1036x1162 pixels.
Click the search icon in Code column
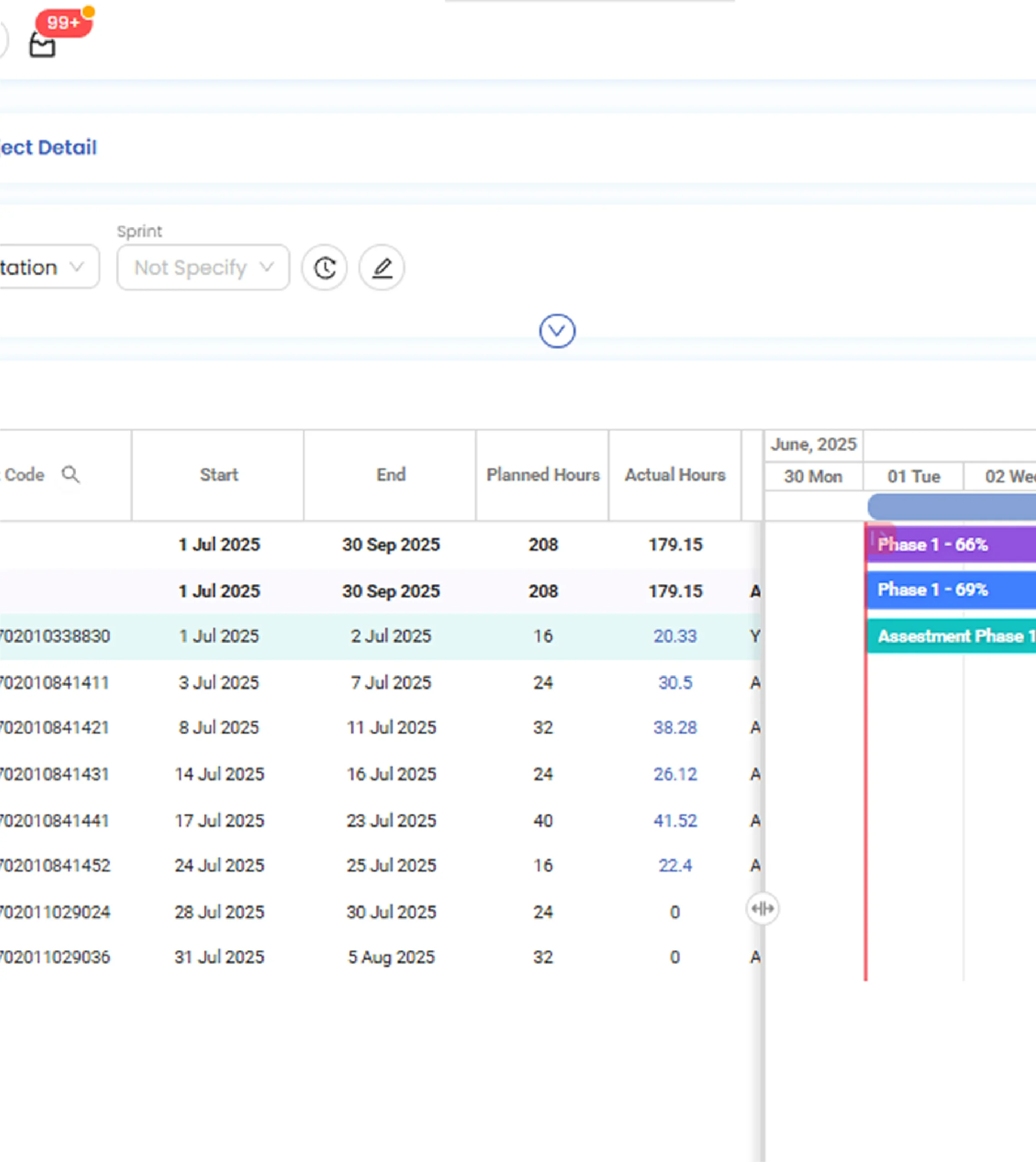71,474
